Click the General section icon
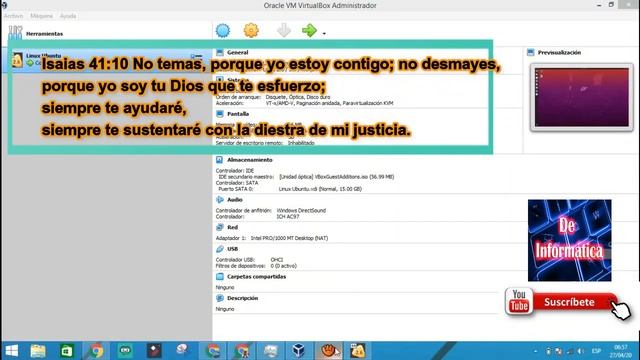 (x=220, y=52)
